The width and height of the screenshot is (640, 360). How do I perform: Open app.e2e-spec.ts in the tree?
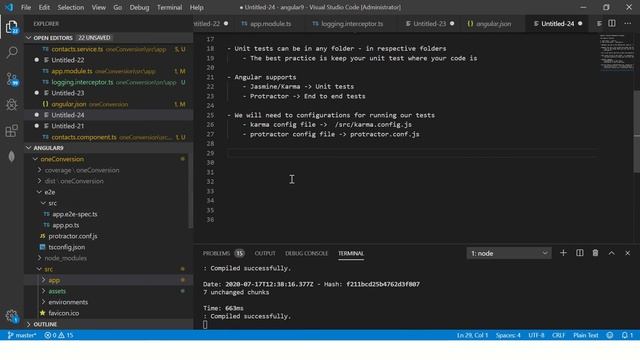point(75,214)
